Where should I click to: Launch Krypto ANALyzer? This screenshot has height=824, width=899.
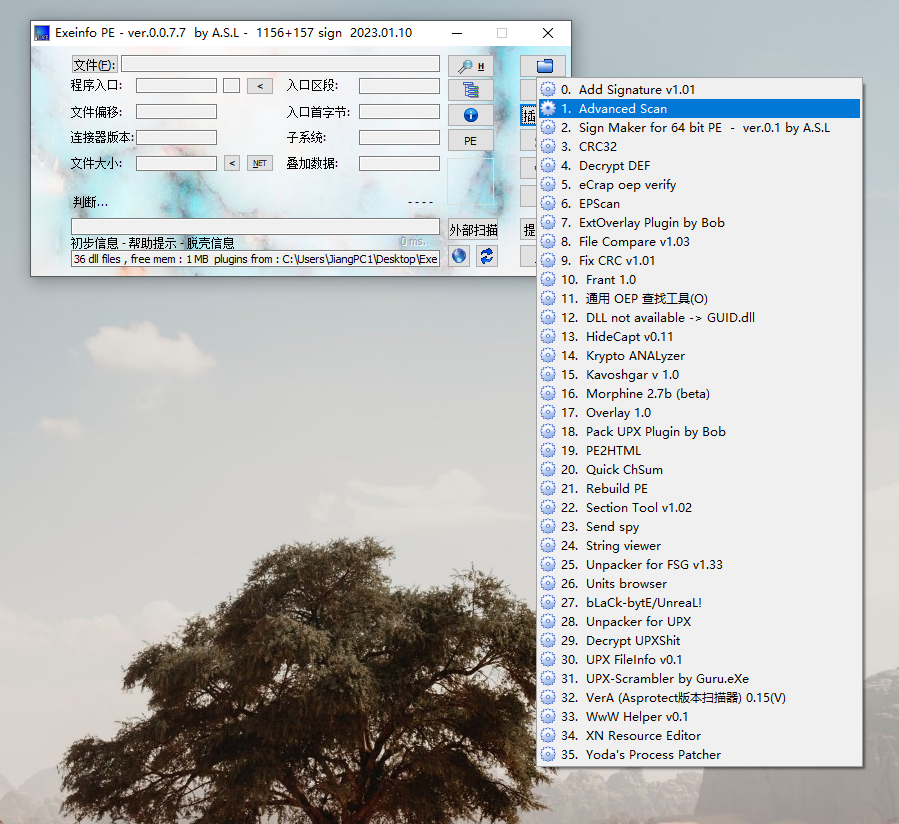699,356
